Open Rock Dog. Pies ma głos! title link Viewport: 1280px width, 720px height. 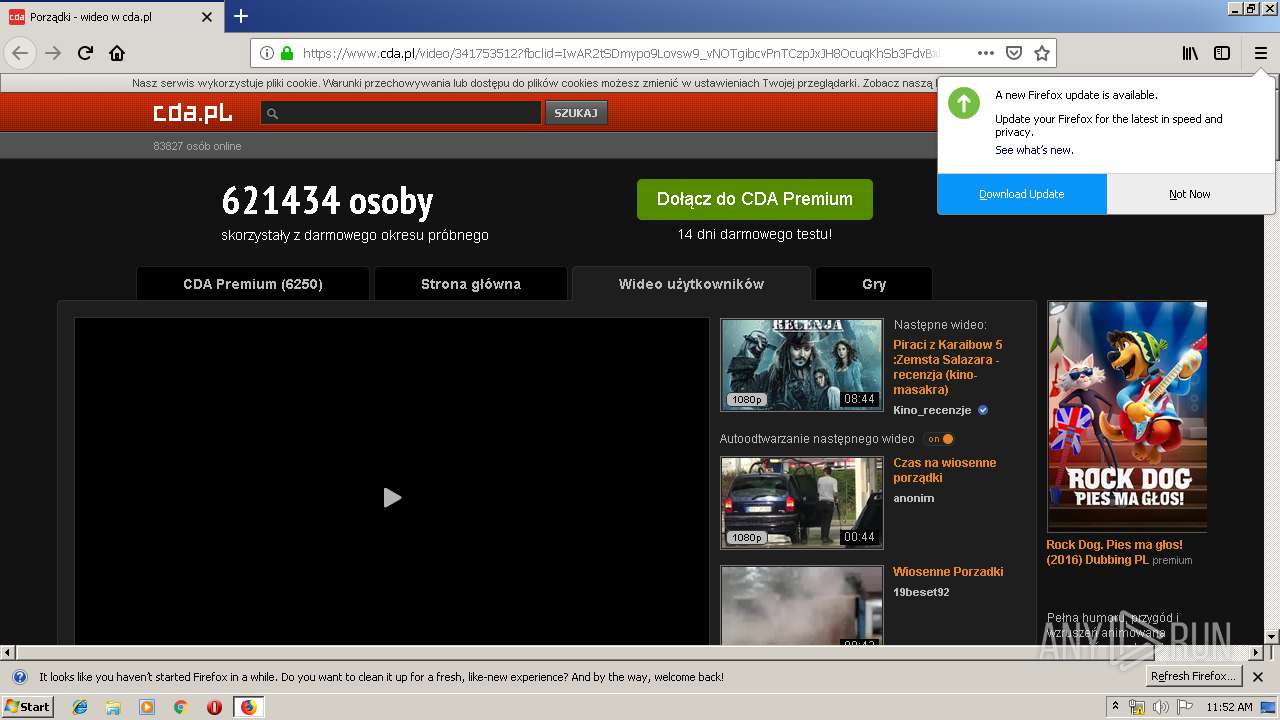click(x=1114, y=552)
